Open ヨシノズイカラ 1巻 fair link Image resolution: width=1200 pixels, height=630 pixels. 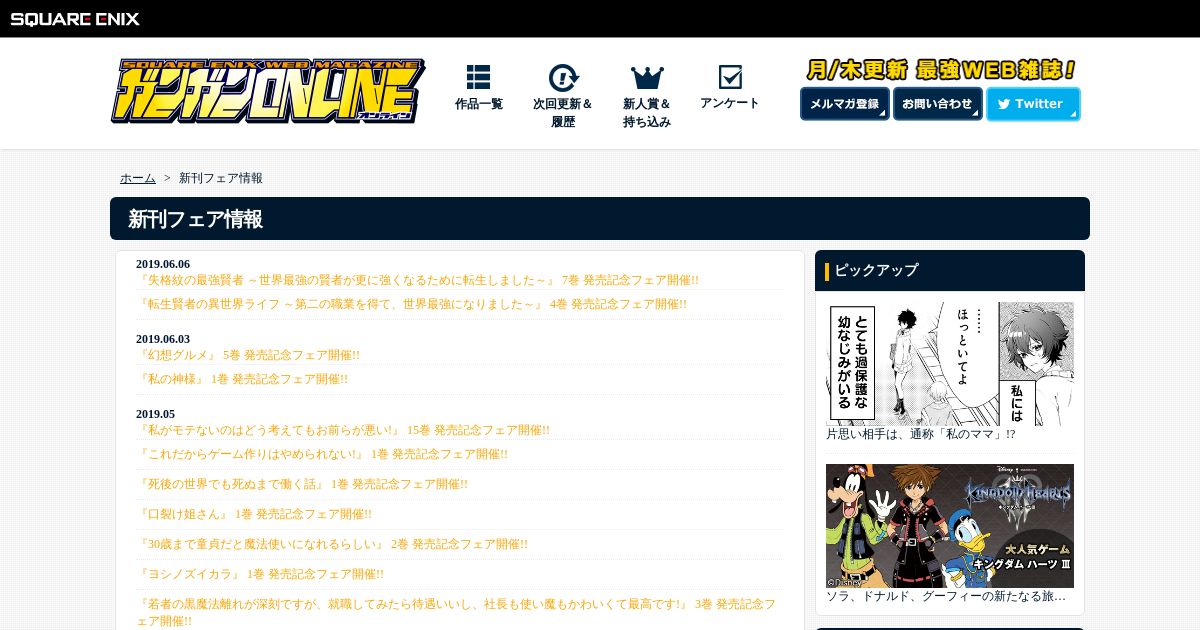click(260, 574)
